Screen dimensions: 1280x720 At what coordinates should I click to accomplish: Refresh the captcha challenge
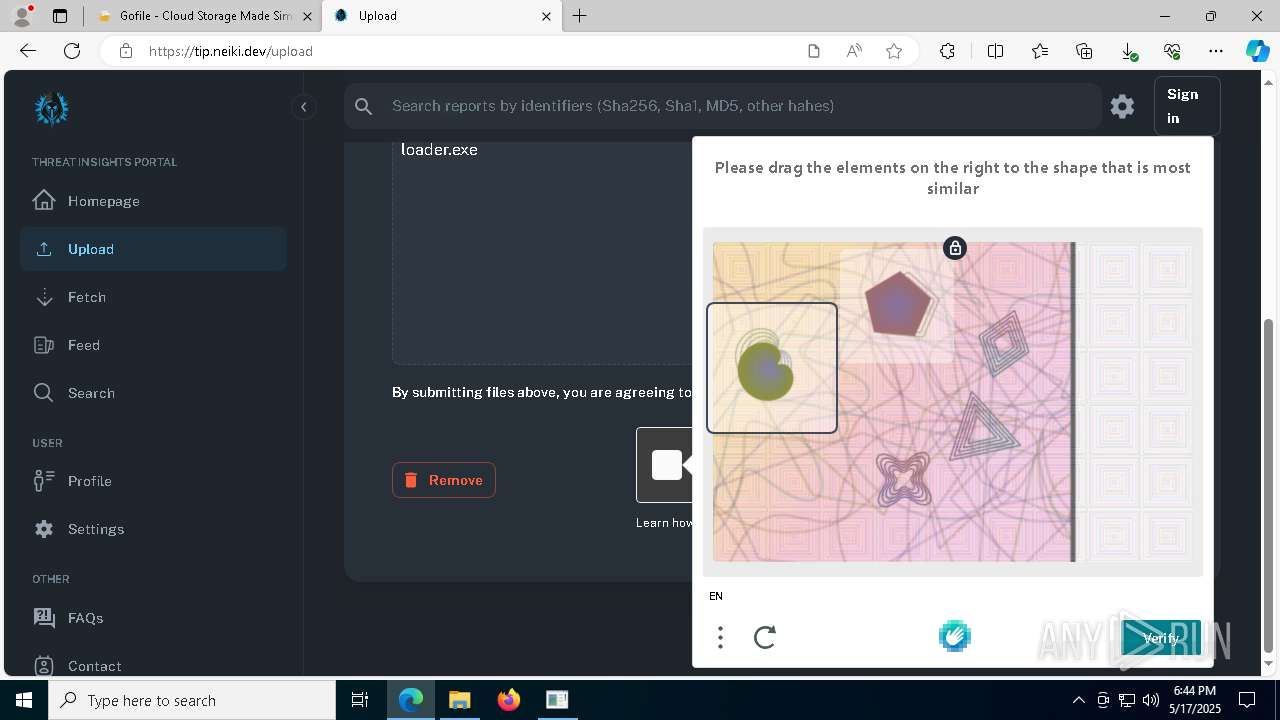click(765, 637)
